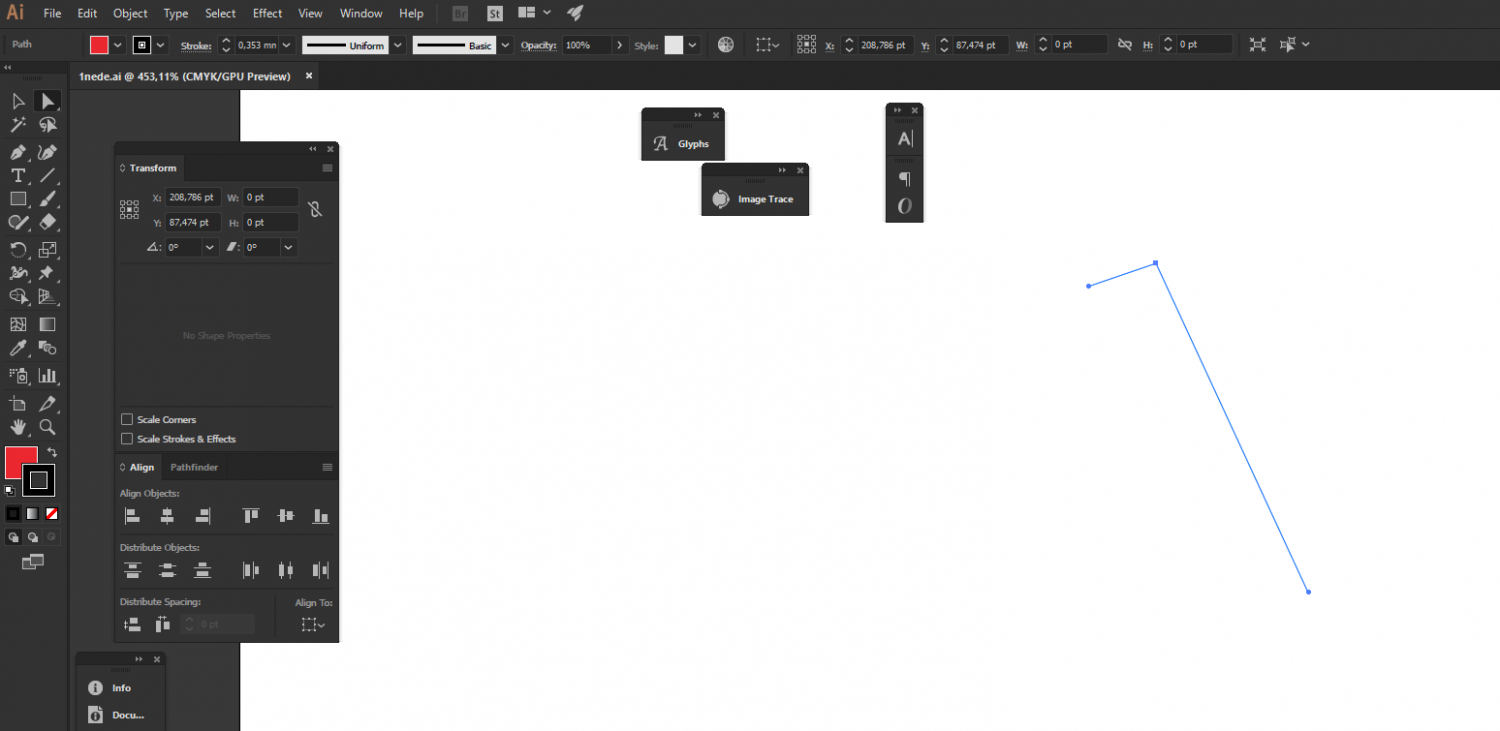Enable Scale Strokes & Effects checkbox
The height and width of the screenshot is (731, 1500).
pyautogui.click(x=127, y=438)
